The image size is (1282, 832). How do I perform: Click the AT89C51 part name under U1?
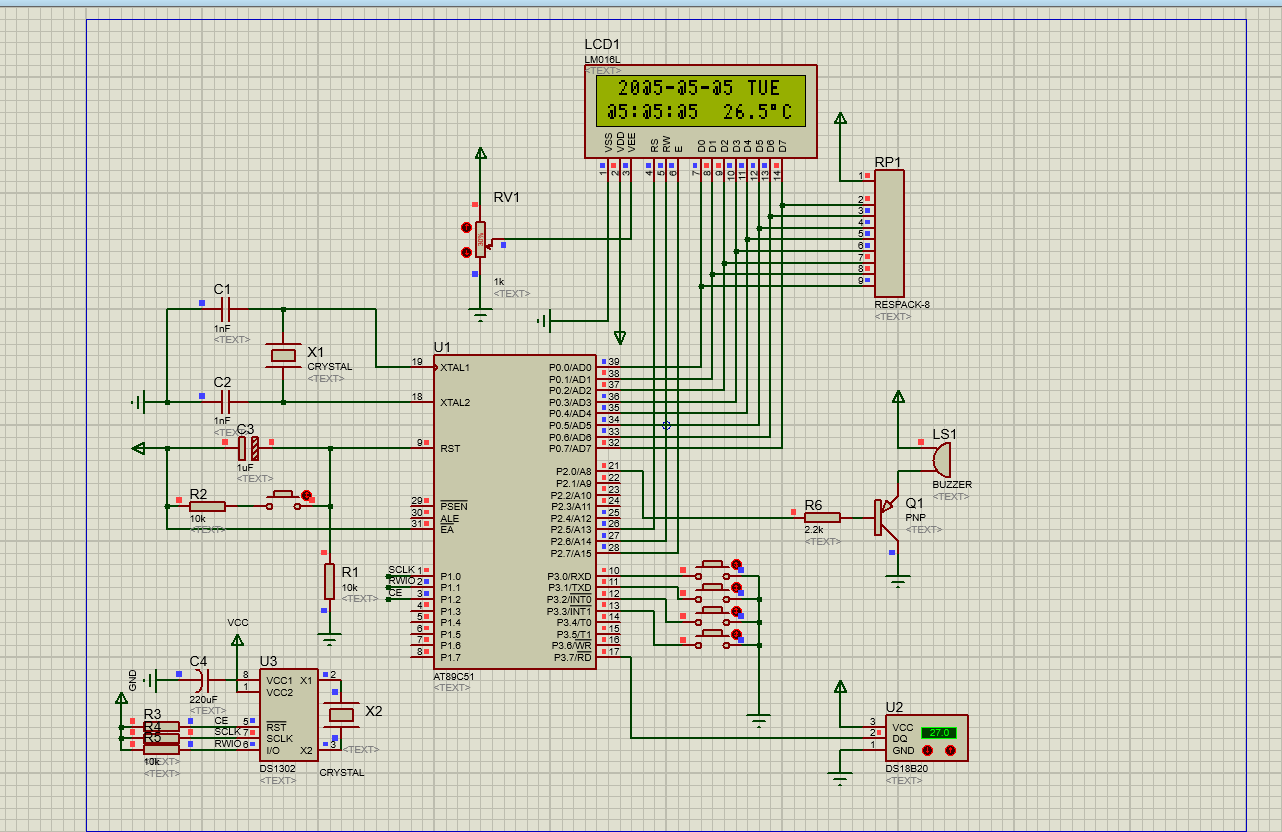tap(454, 677)
